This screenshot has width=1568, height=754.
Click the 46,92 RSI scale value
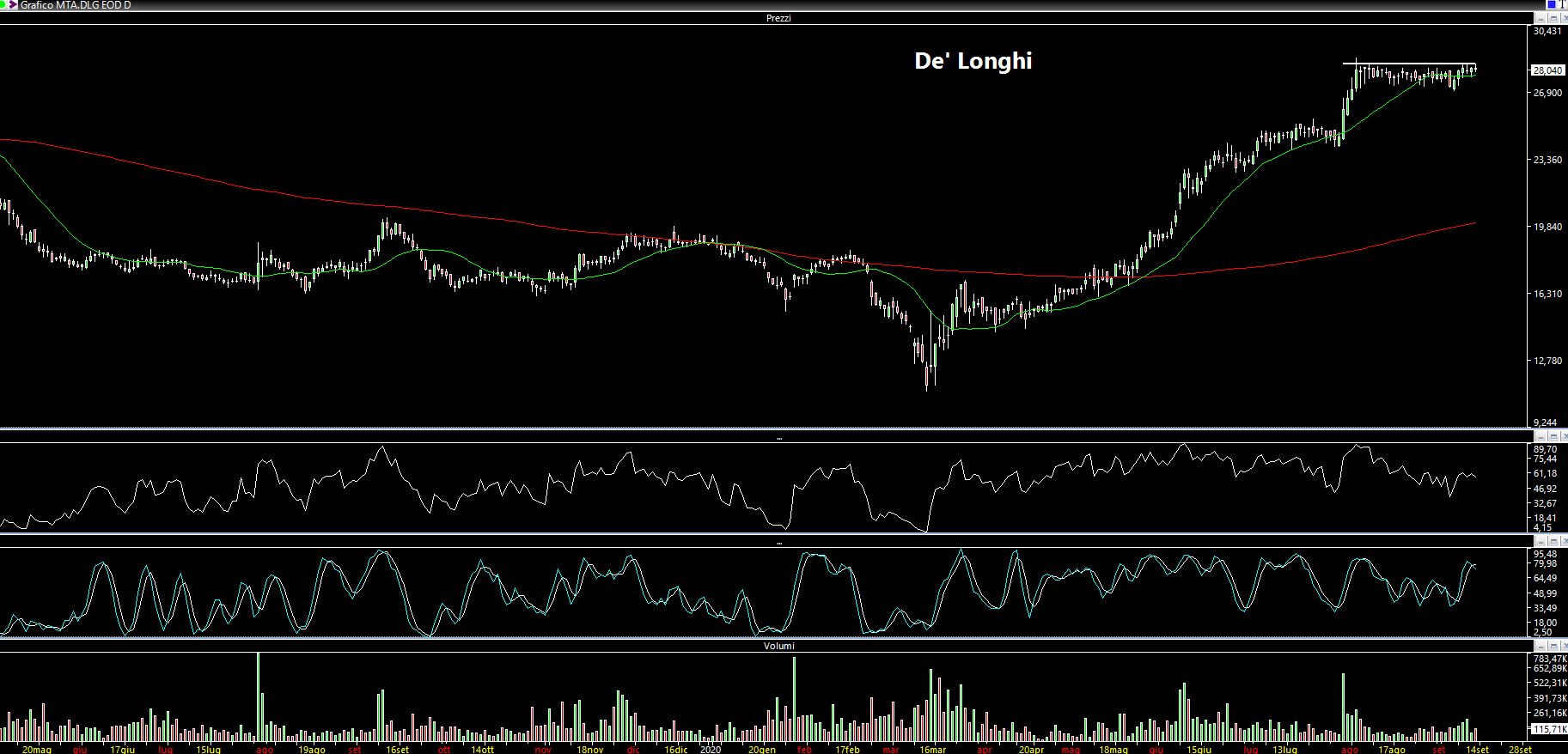click(x=1545, y=489)
